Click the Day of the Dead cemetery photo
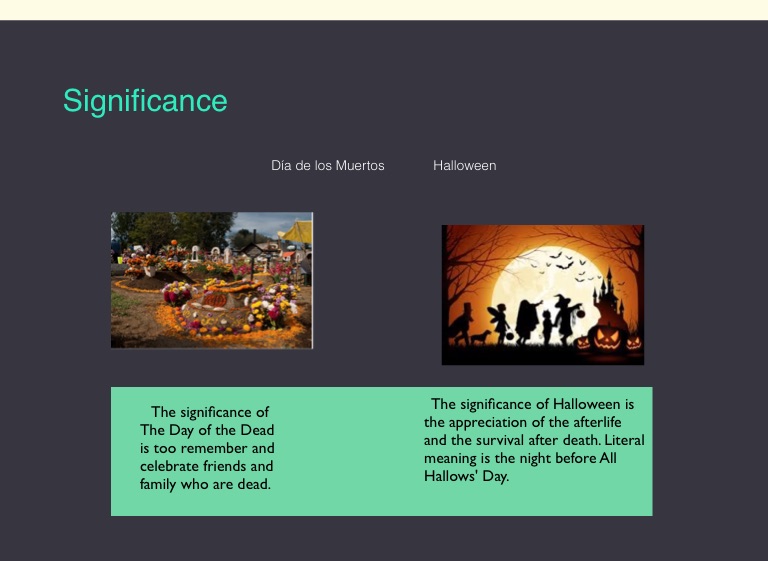Viewport: 768px width, 561px height. coord(211,280)
